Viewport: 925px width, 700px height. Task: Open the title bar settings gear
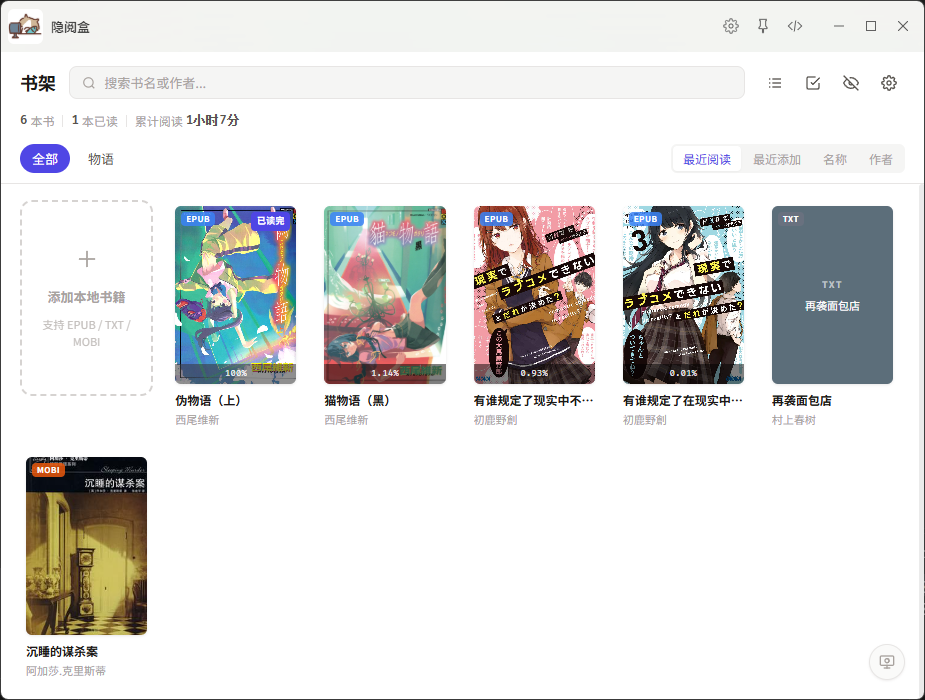(731, 26)
